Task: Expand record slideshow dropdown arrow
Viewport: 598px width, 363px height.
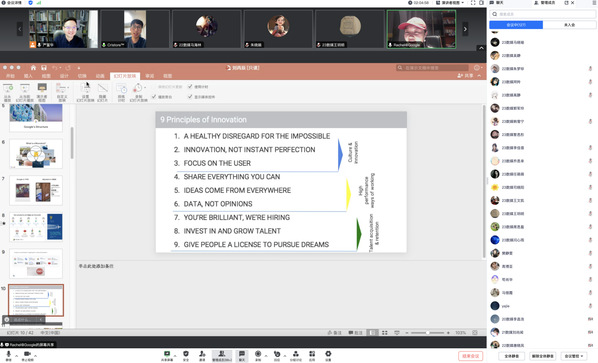Action: tap(145, 88)
